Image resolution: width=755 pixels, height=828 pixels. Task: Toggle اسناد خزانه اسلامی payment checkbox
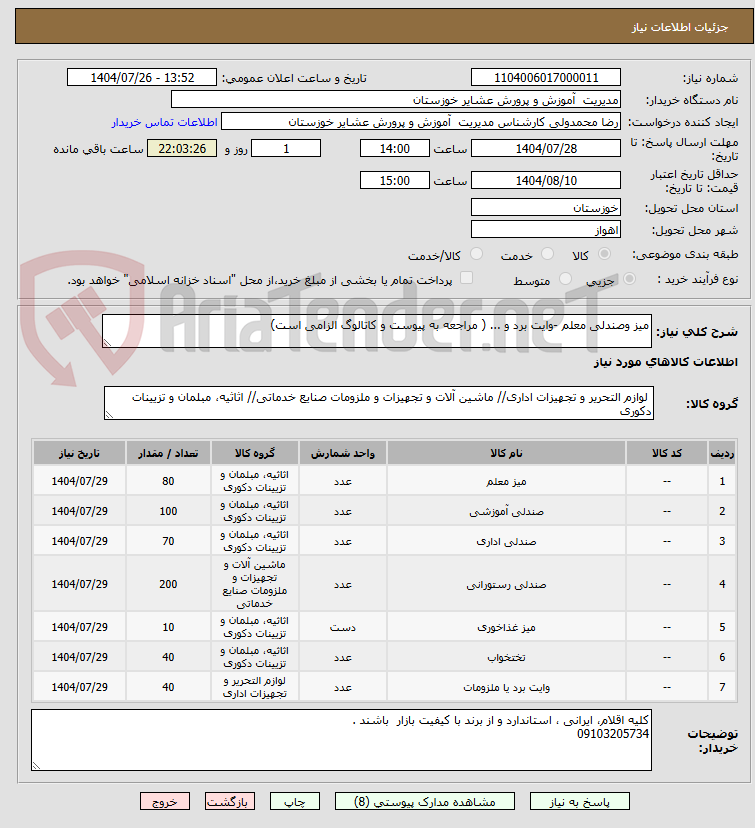click(x=466, y=278)
